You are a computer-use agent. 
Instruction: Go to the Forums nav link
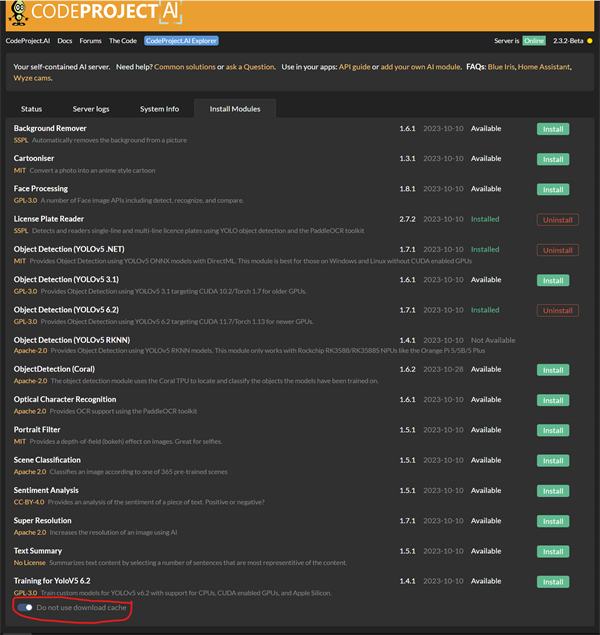(90, 41)
